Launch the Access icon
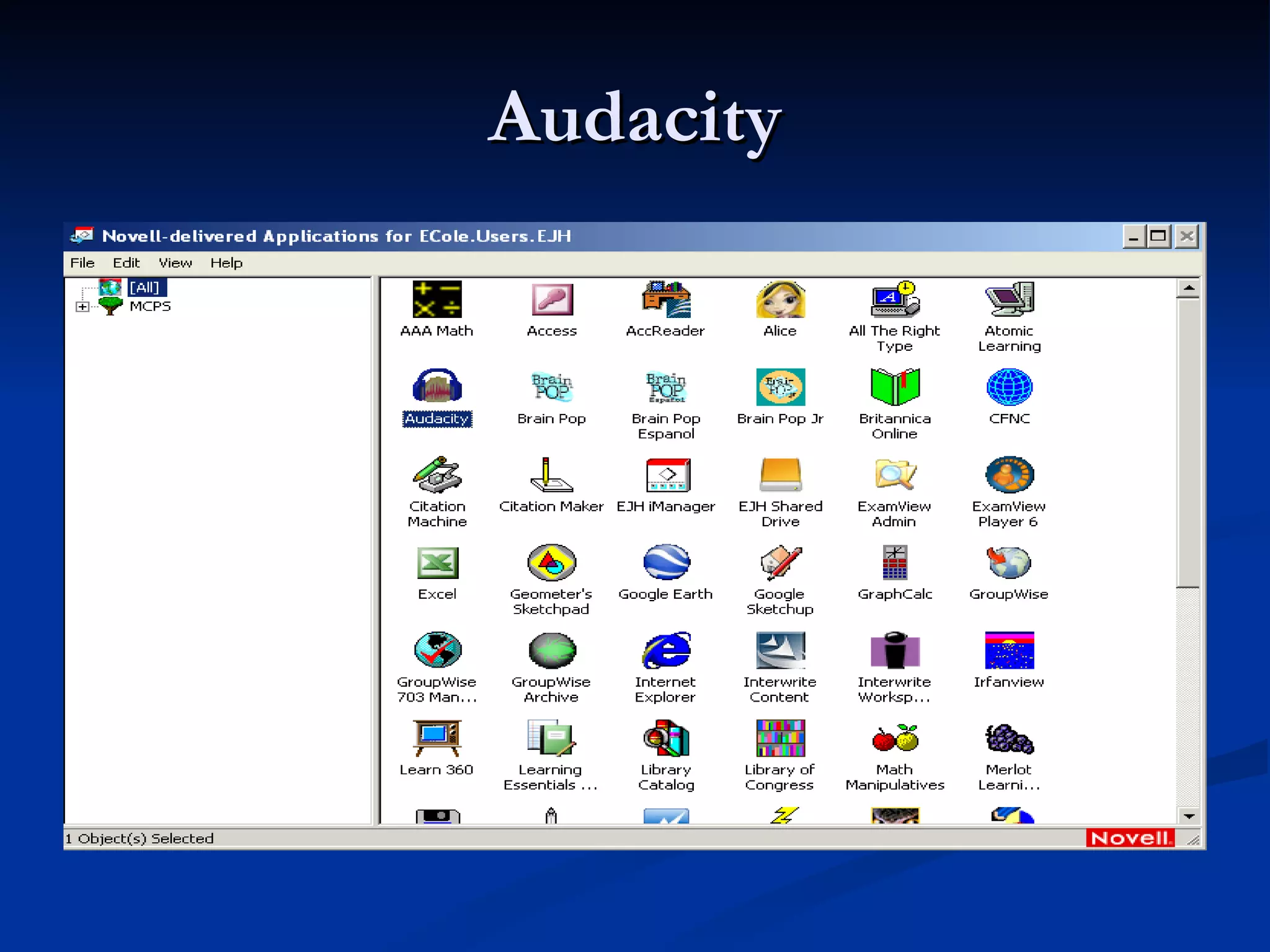Image resolution: width=1270 pixels, height=952 pixels. [551, 300]
